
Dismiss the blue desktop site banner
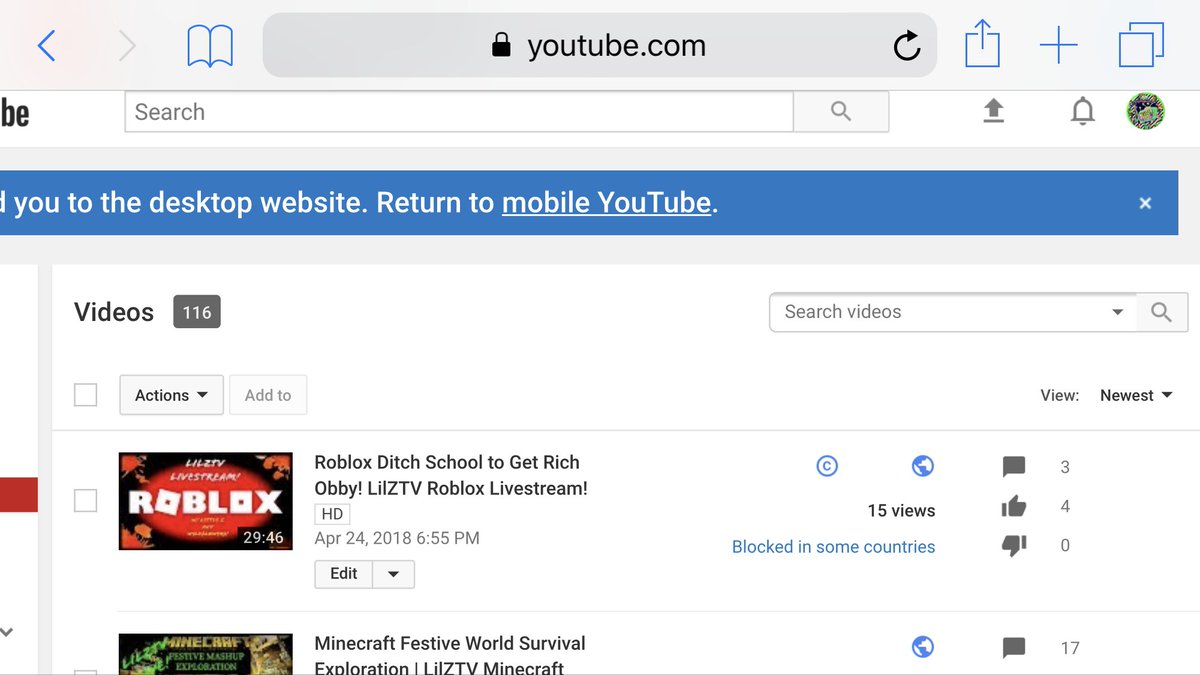[x=1145, y=203]
